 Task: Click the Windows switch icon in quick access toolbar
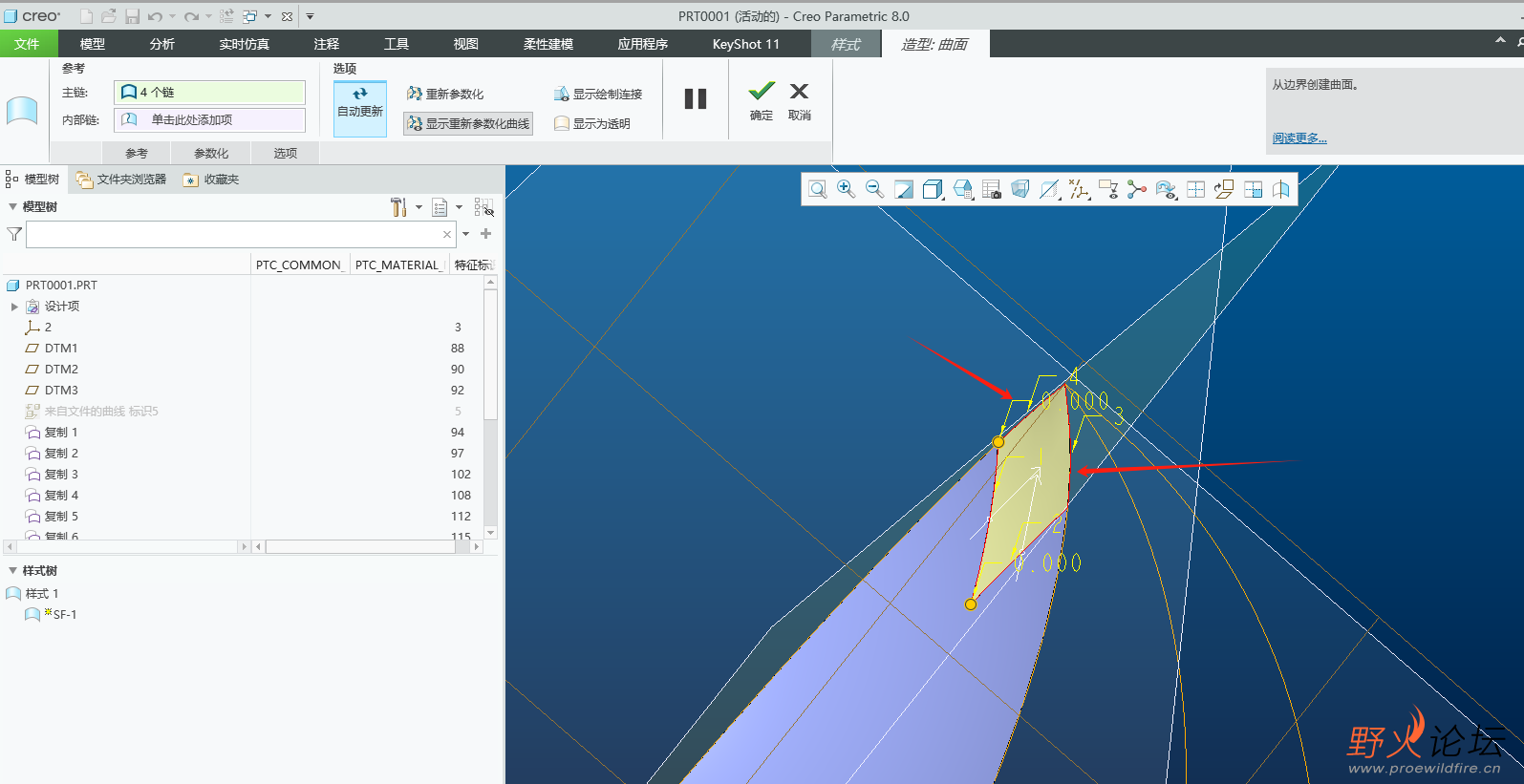point(250,16)
